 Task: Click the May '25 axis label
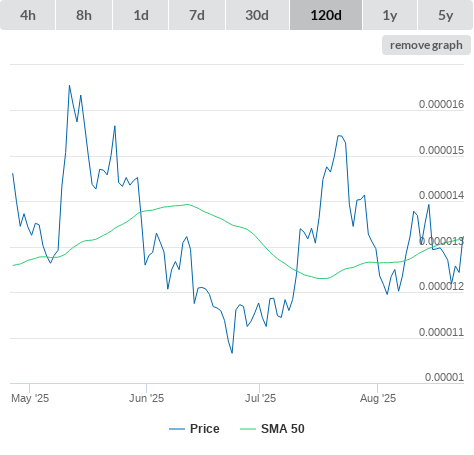click(30, 398)
